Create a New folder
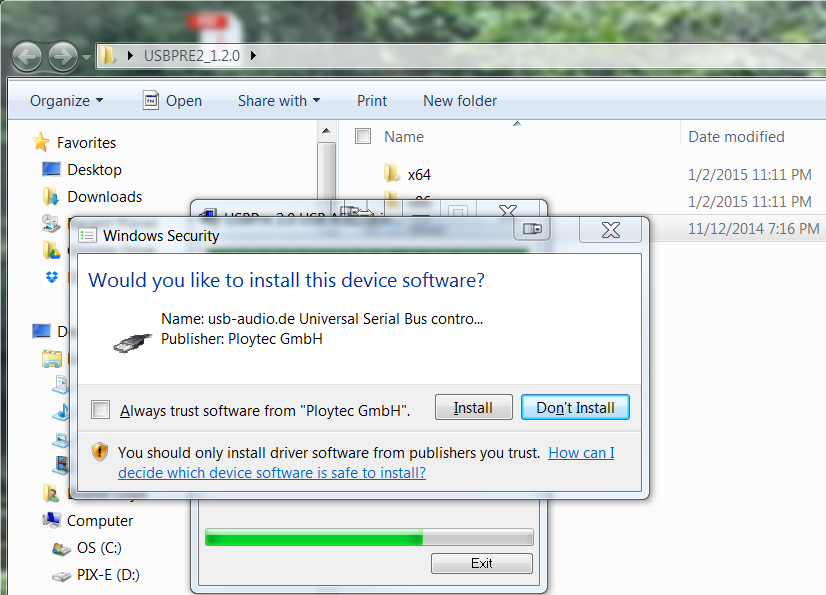The width and height of the screenshot is (826, 595). (460, 101)
